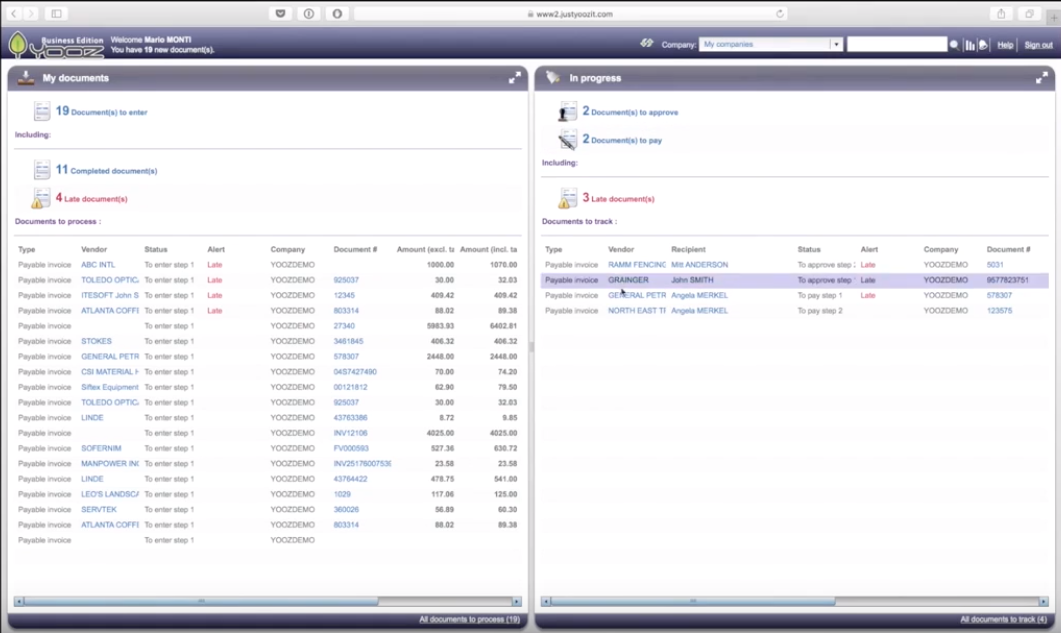Open vendor NORTH EAST in In progress
The image size is (1061, 633).
[x=637, y=311]
